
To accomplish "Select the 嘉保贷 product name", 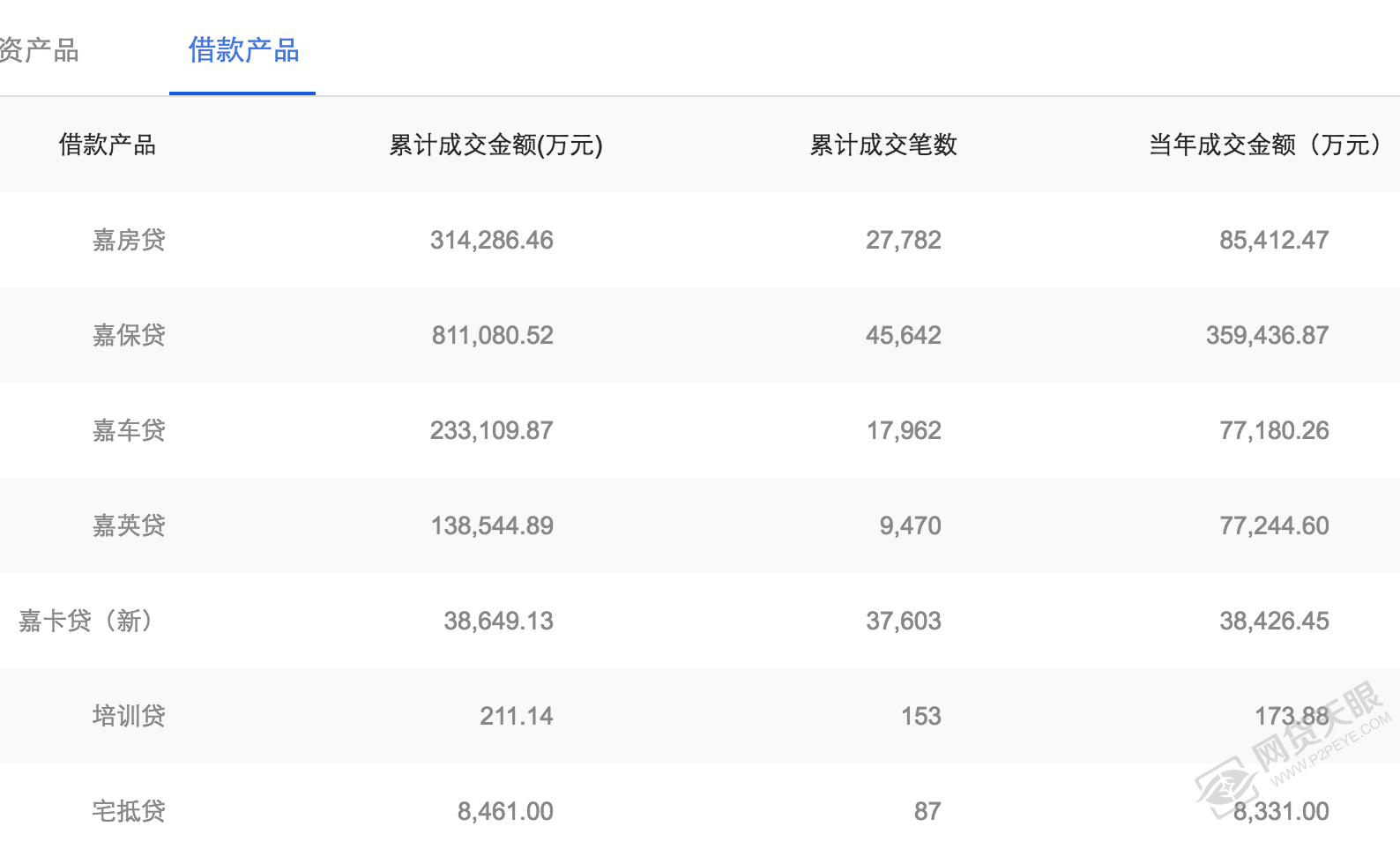I will [129, 335].
